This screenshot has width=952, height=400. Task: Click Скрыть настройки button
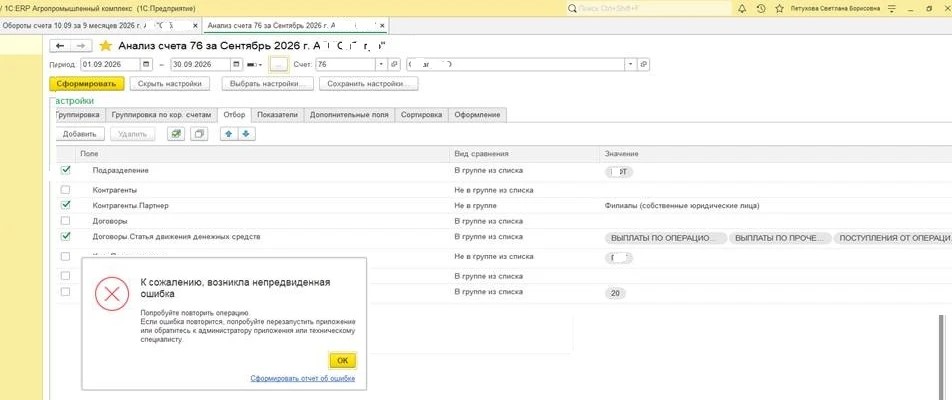pyautogui.click(x=169, y=84)
